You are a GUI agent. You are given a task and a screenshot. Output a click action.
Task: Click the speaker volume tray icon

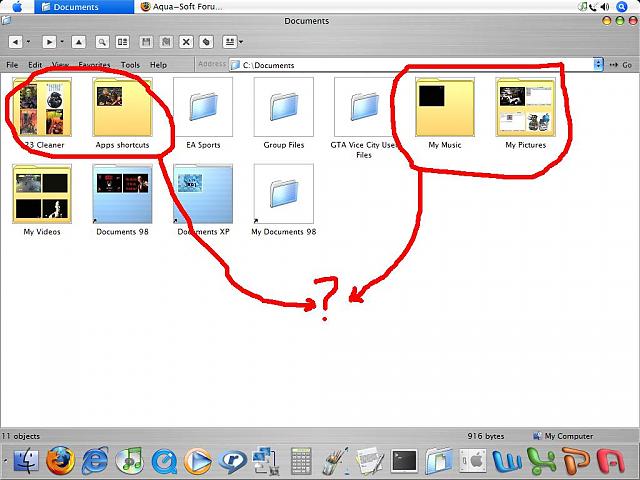click(x=605, y=7)
